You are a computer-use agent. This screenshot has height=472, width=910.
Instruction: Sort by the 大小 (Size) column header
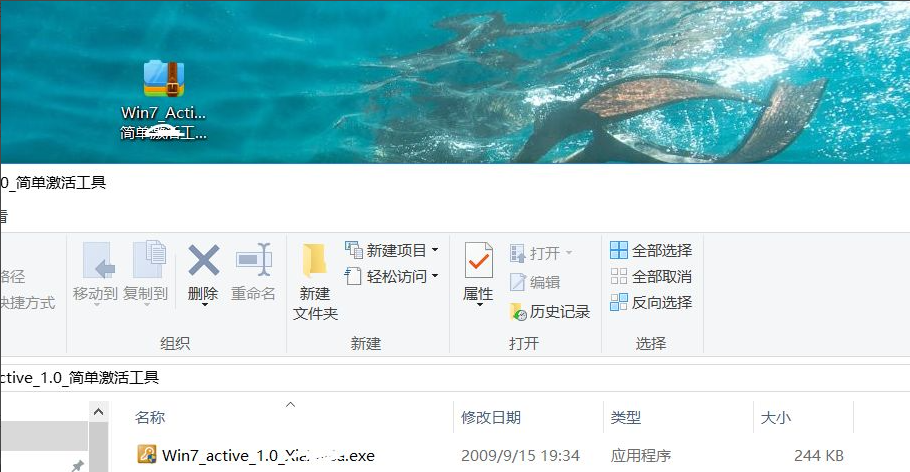pyautogui.click(x=776, y=418)
